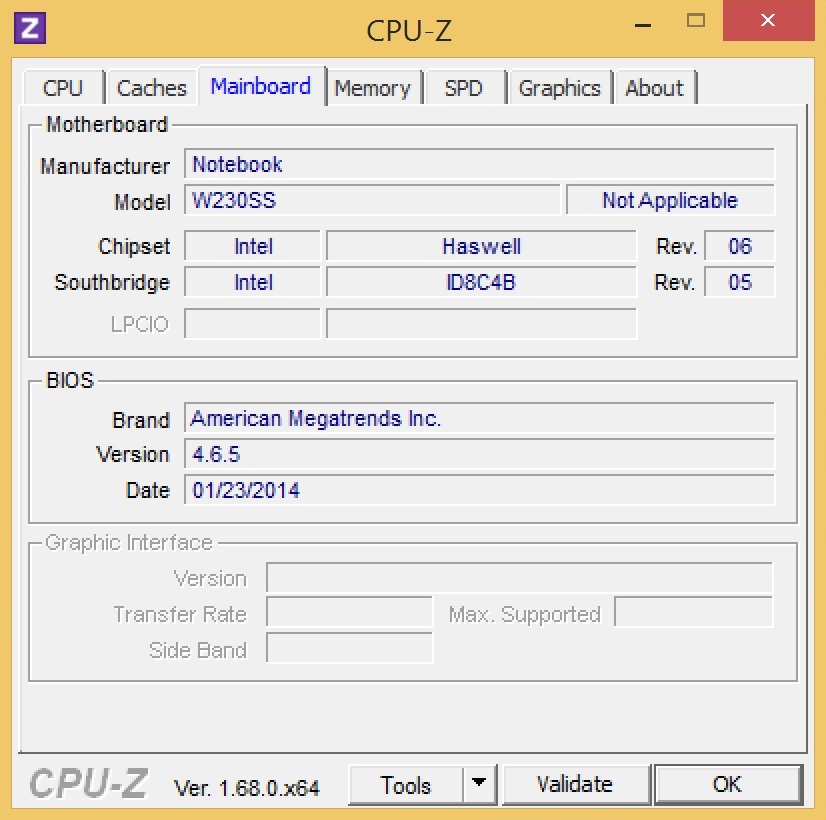Click the CPU-Z app icon in title bar

click(x=30, y=27)
